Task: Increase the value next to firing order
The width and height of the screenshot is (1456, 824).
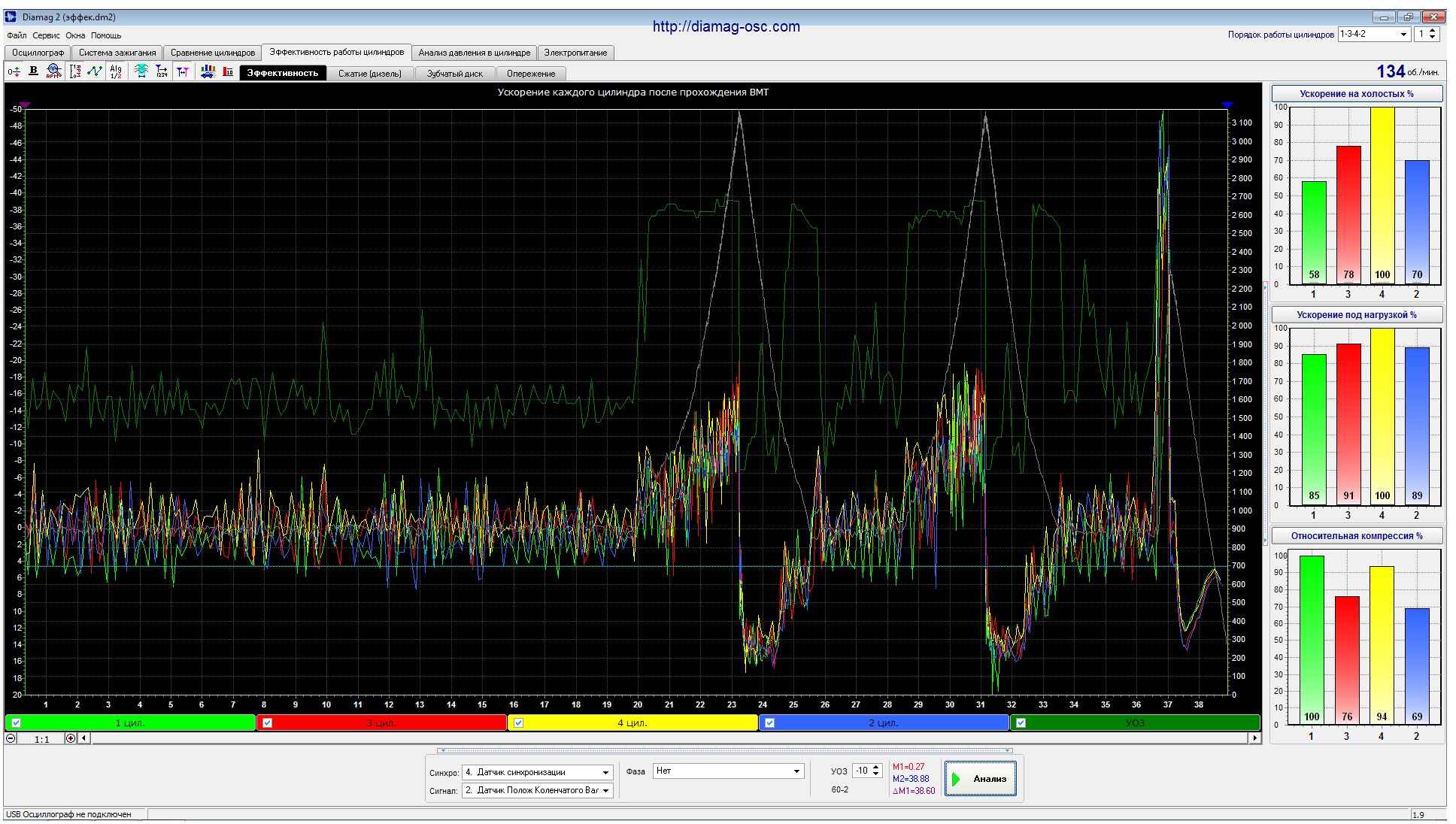Action: tap(1432, 31)
